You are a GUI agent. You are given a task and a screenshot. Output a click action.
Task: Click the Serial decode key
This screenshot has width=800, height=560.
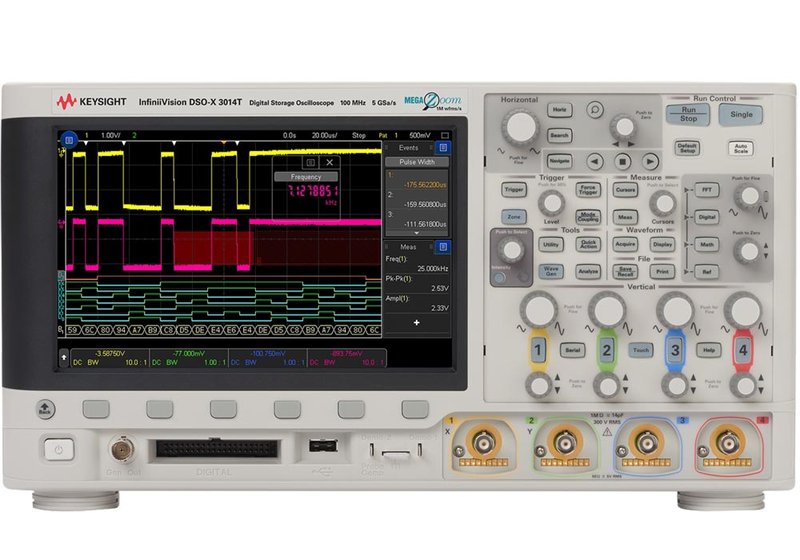pyautogui.click(x=572, y=350)
